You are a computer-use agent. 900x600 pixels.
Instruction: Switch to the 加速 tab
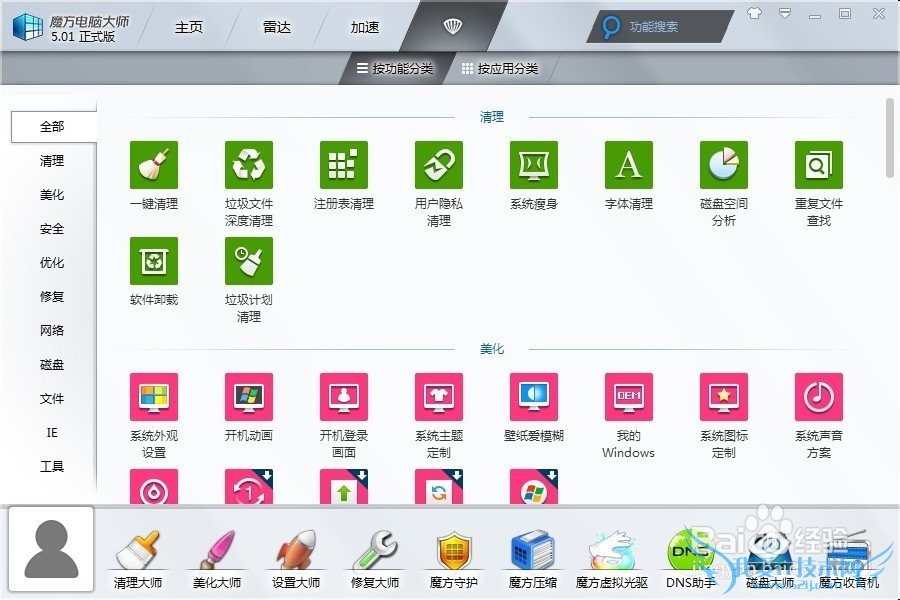[x=365, y=27]
